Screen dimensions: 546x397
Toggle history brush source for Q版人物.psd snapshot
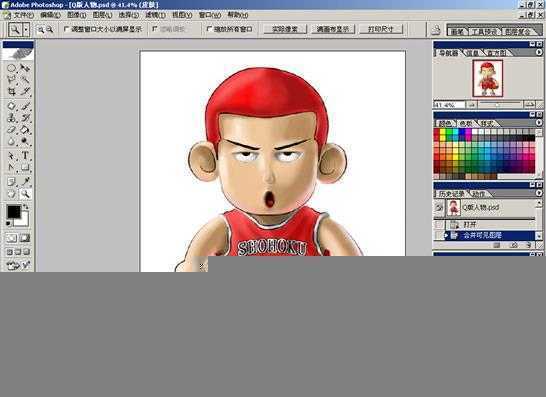439,208
